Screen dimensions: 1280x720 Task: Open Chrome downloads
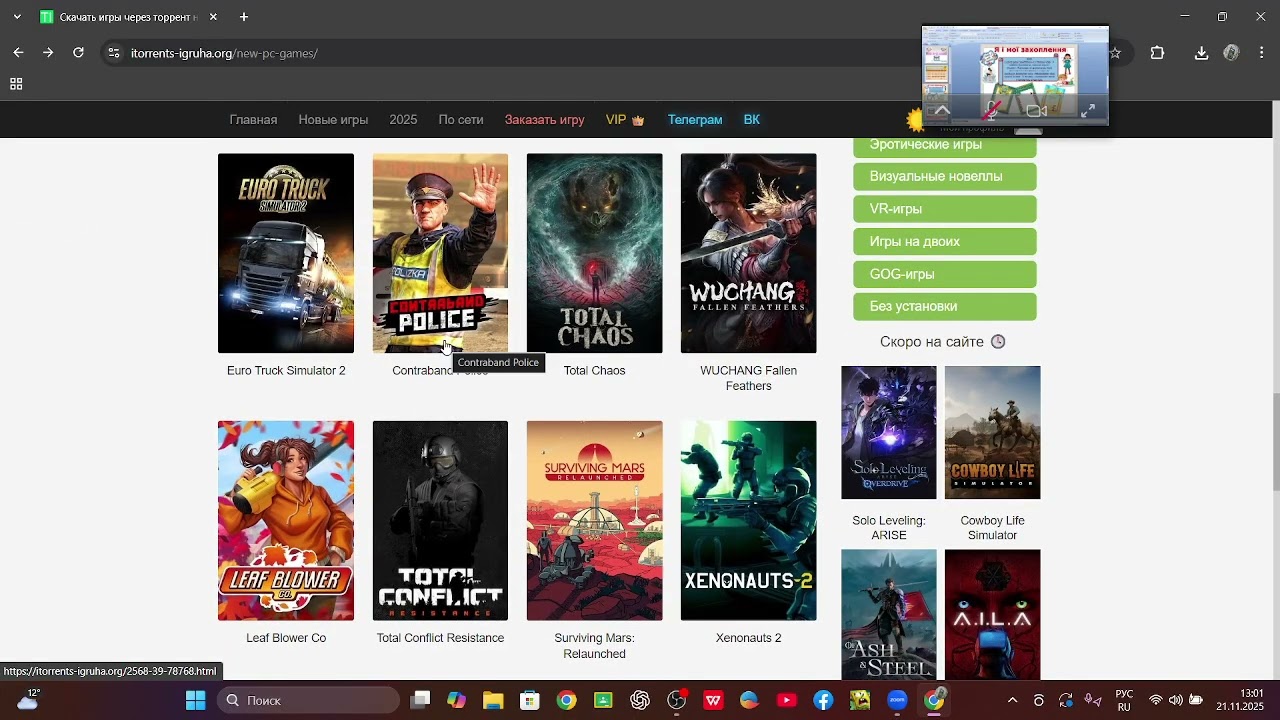coord(1201,53)
